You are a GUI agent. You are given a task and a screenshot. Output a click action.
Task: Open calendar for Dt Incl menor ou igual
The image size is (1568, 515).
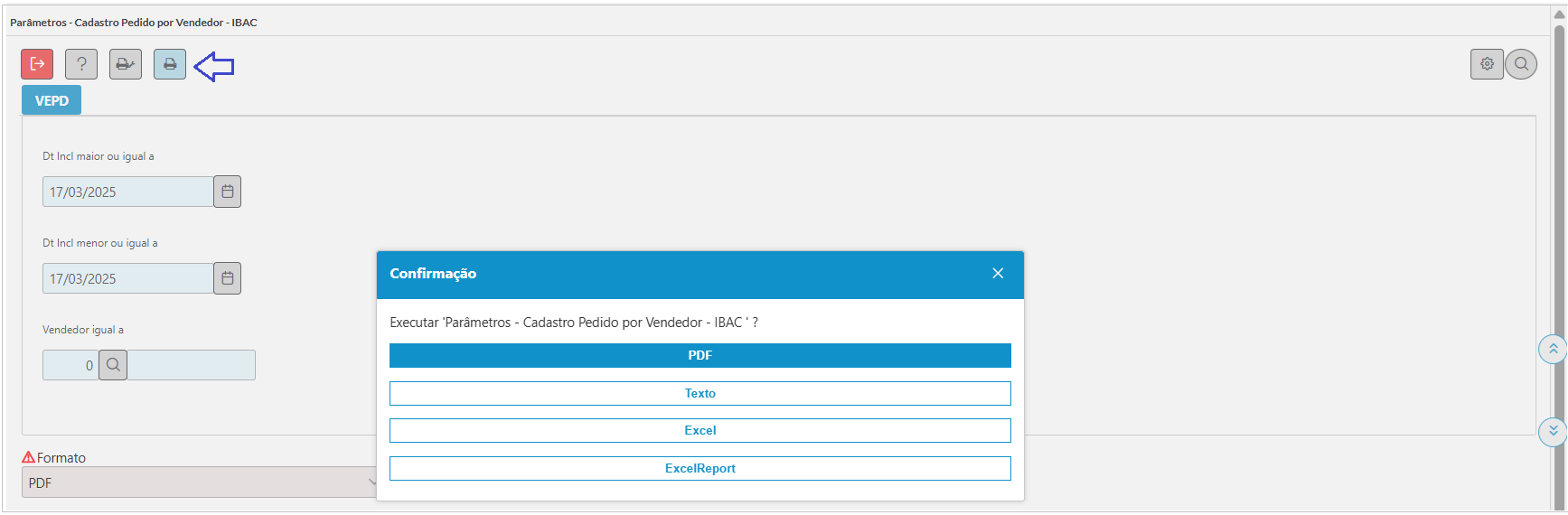click(x=228, y=278)
